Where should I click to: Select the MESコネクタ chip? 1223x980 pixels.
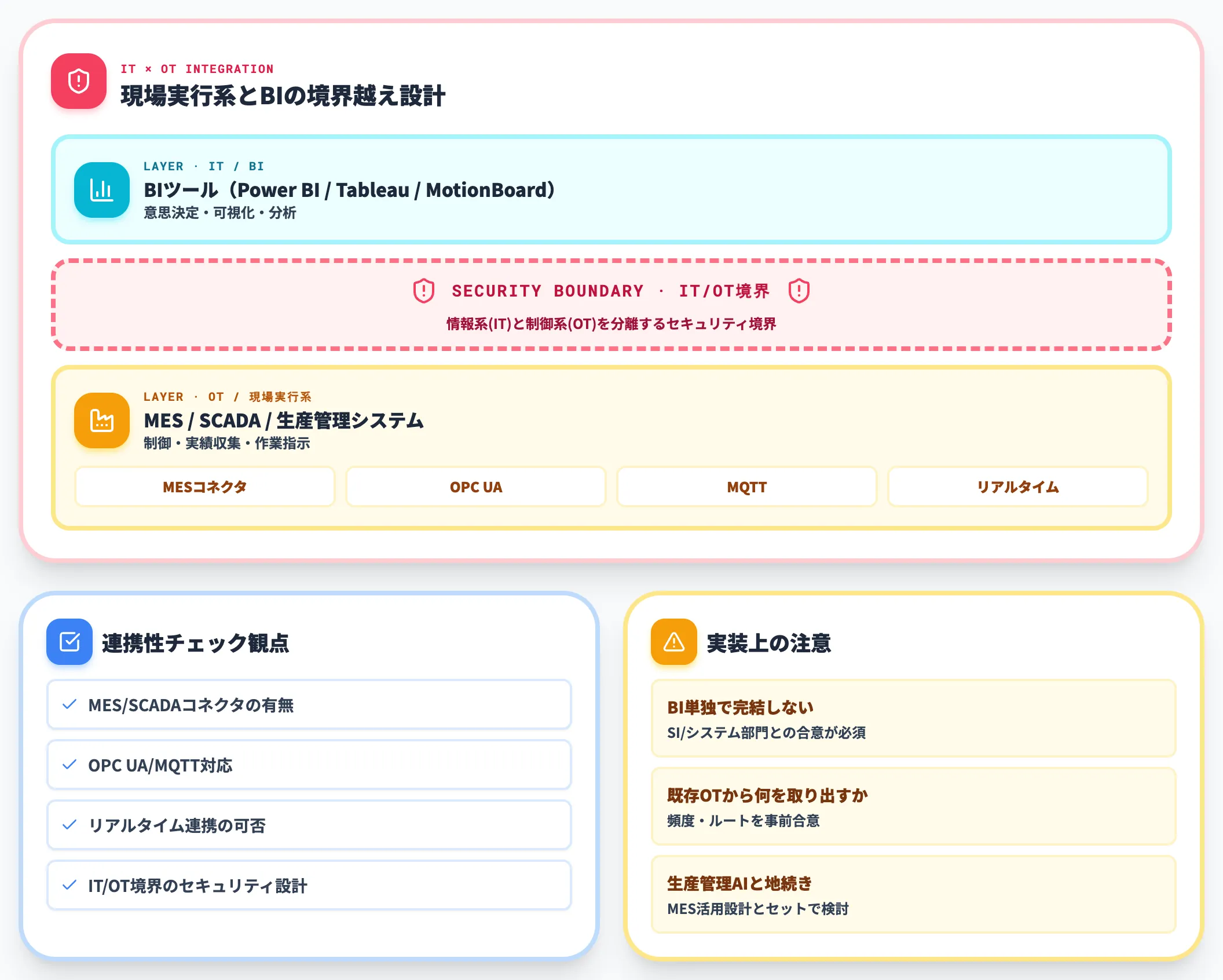(x=205, y=487)
